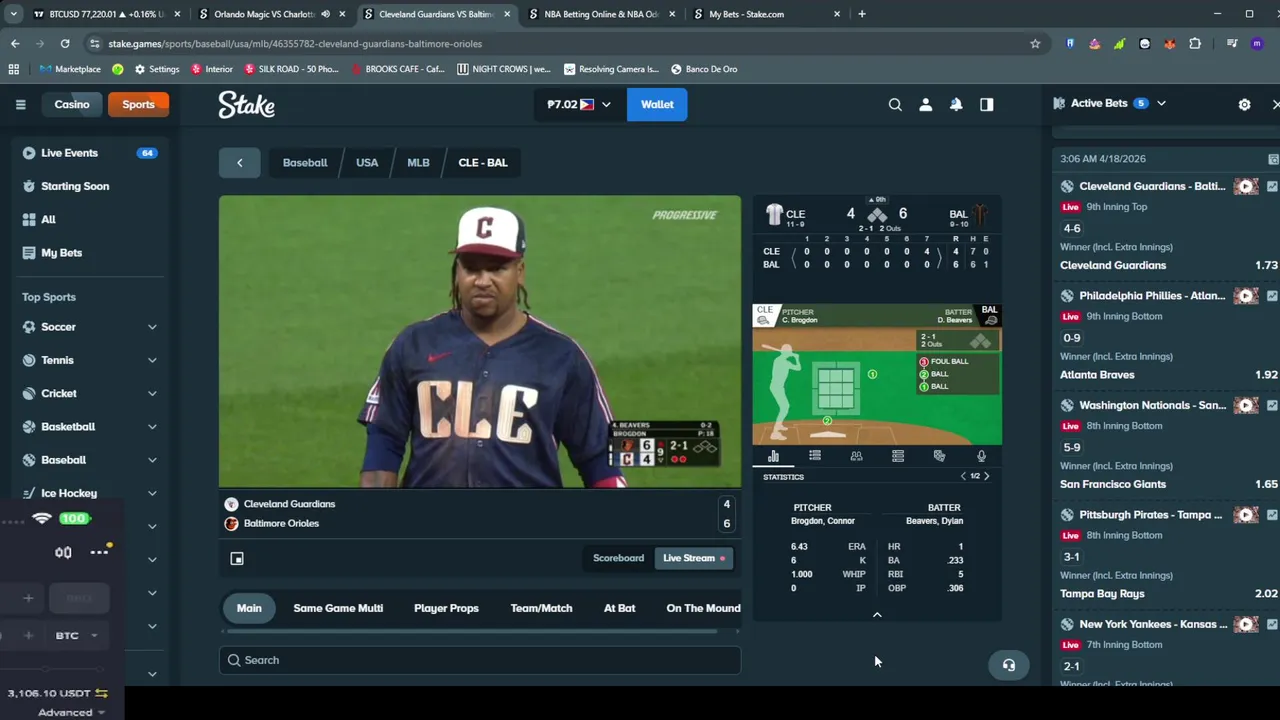This screenshot has height=720, width=1280.
Task: Select the play-by-play list icon
Action: pyautogui.click(x=815, y=456)
